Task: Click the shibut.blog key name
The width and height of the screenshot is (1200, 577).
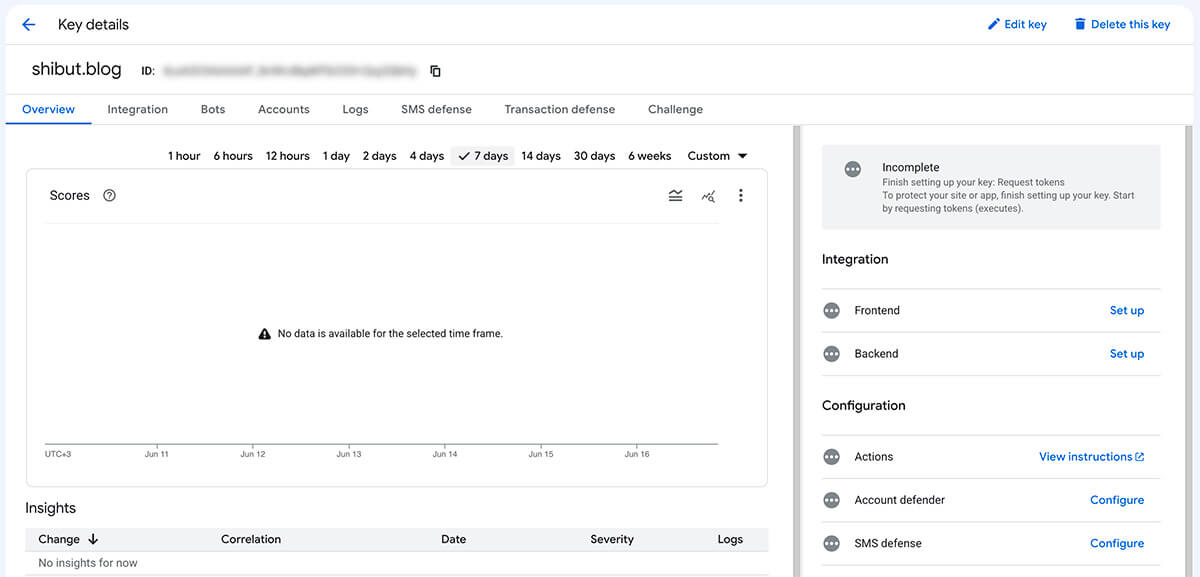Action: [x=77, y=70]
